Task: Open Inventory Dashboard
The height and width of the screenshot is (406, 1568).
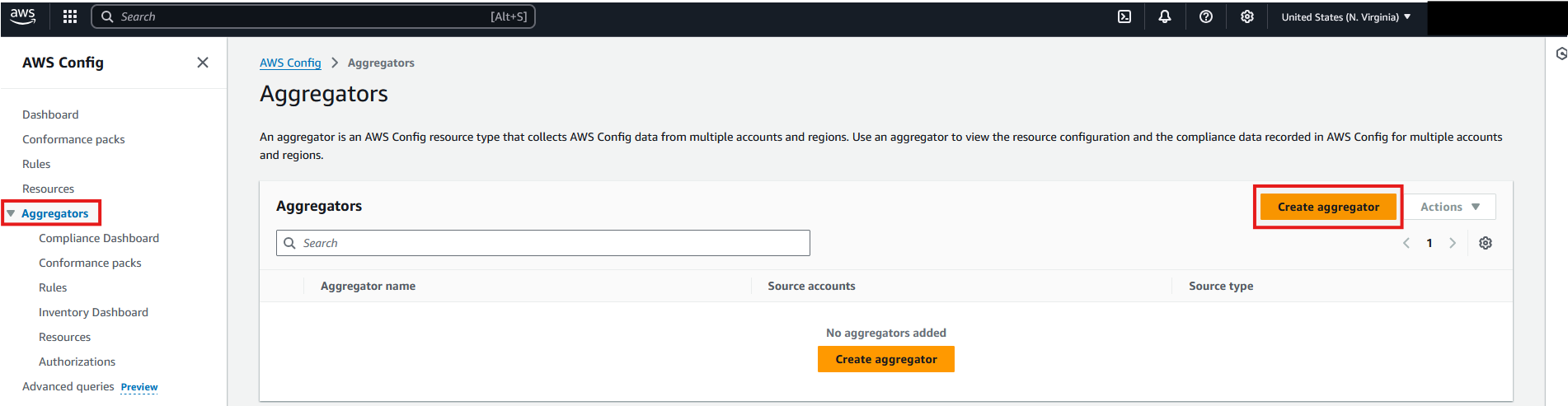Action: pyautogui.click(x=93, y=312)
